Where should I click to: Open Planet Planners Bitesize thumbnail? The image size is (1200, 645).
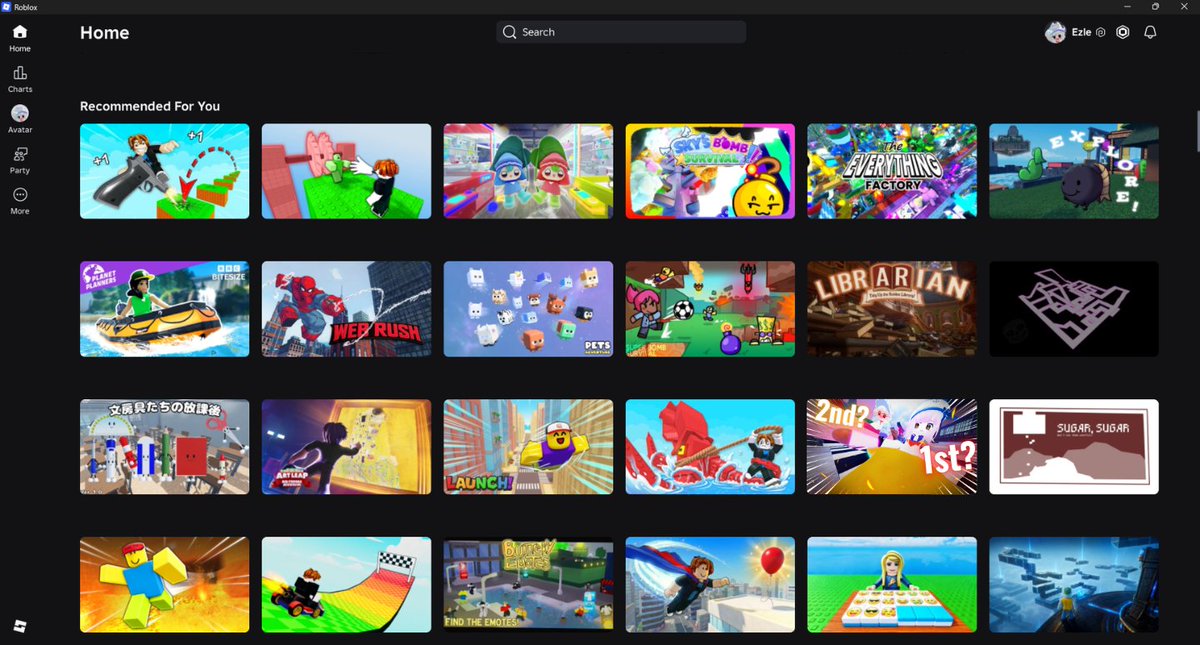click(x=165, y=309)
